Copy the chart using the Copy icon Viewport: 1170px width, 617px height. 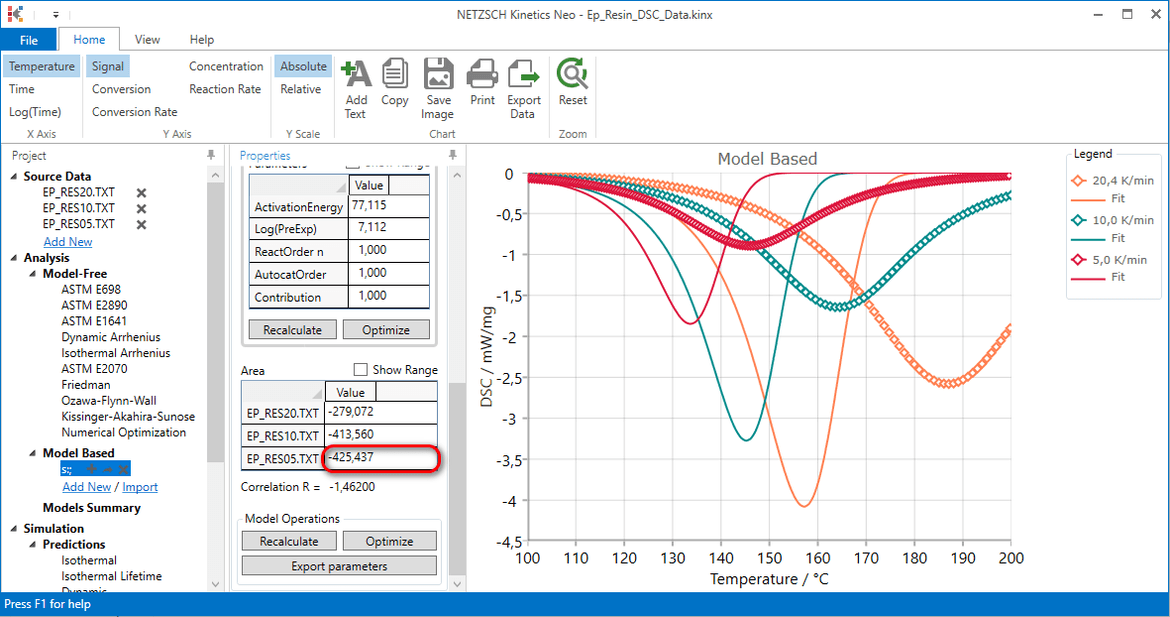point(395,80)
